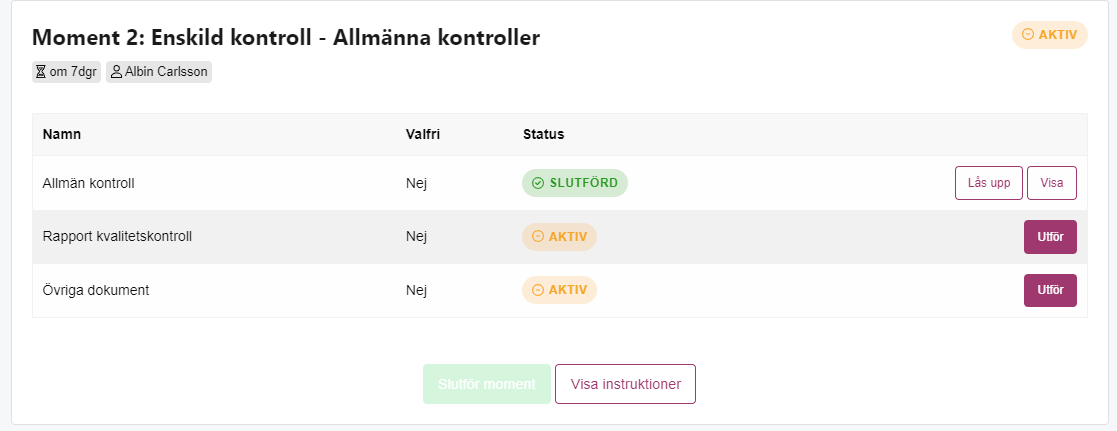Screen dimensions: 1117x431
Task: Click the icon in the top-right AKTIV badge
Action: (x=1027, y=34)
